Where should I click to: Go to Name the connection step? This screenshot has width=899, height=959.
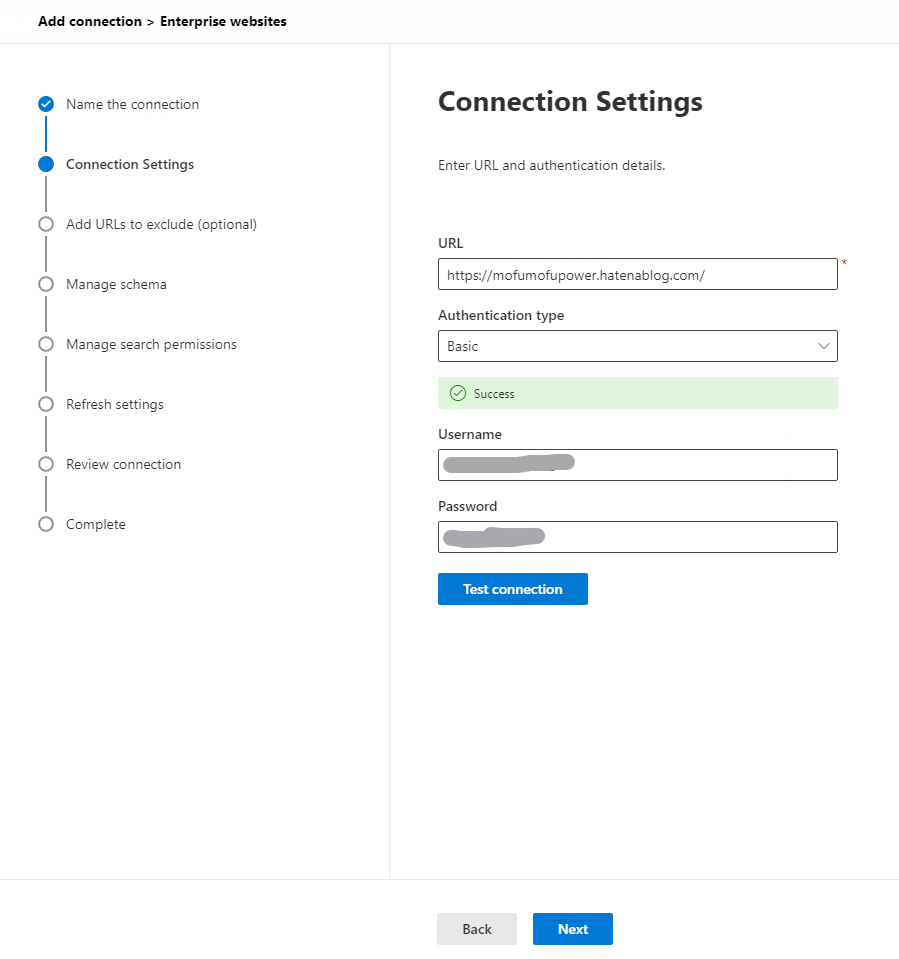pyautogui.click(x=132, y=104)
